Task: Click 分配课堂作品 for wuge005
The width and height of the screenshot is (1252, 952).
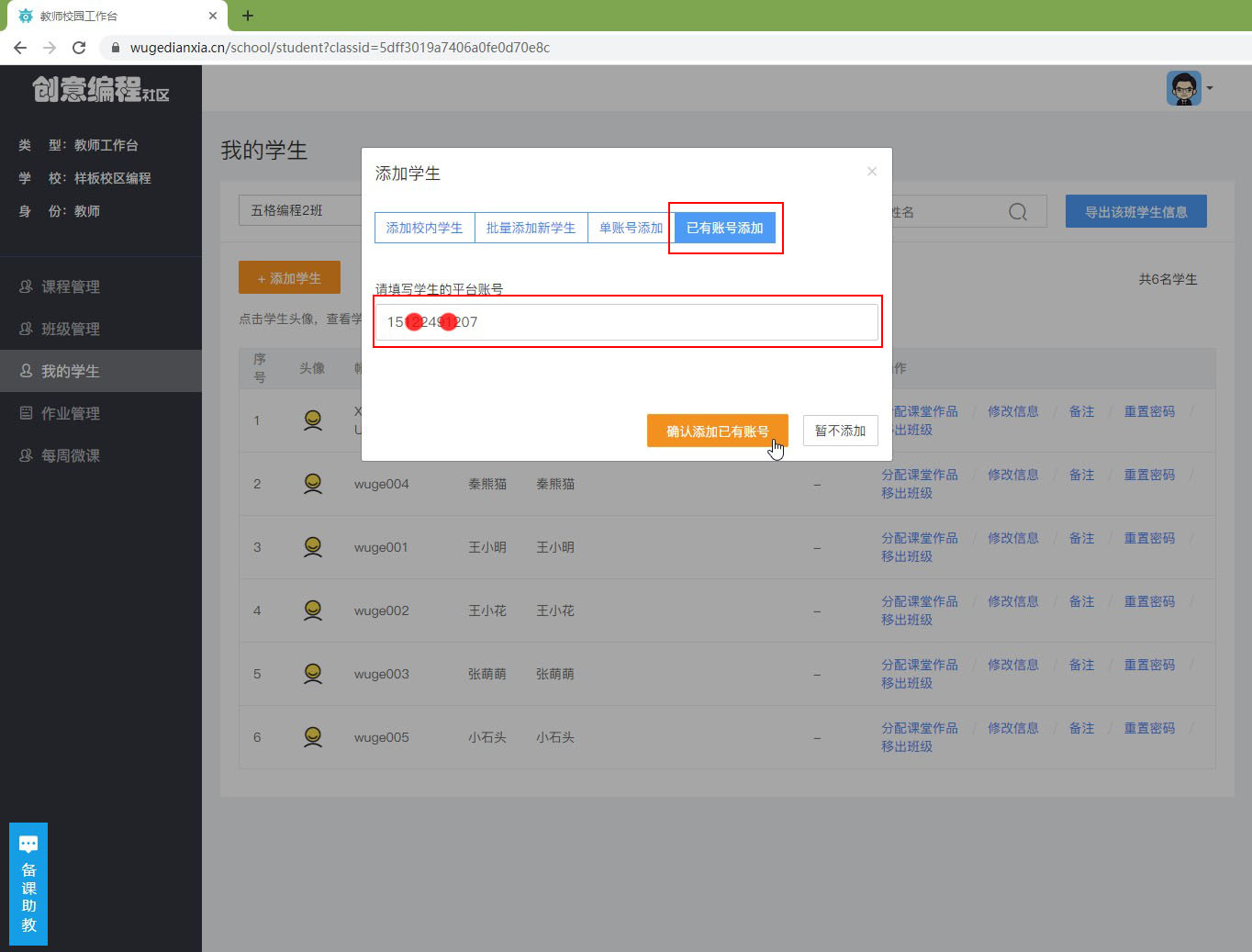Action: point(920,728)
